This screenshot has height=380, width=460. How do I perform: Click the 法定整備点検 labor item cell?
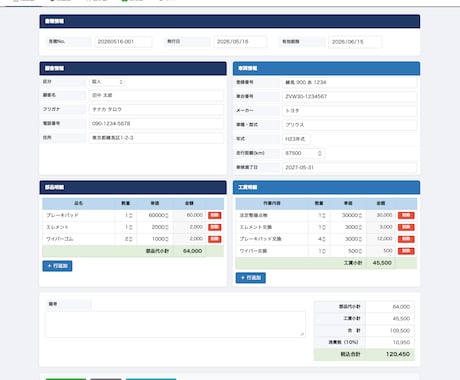272,215
